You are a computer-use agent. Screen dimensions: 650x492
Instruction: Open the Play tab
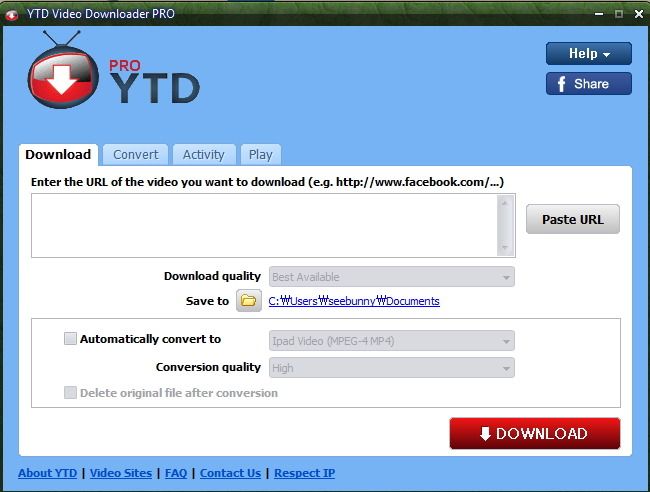point(260,155)
